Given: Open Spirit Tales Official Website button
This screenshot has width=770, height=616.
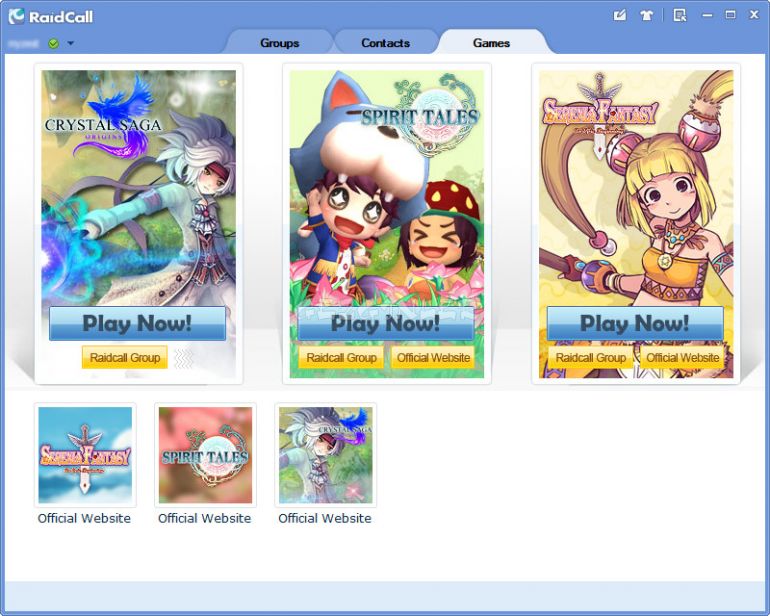Looking at the screenshot, I should coord(433,357).
